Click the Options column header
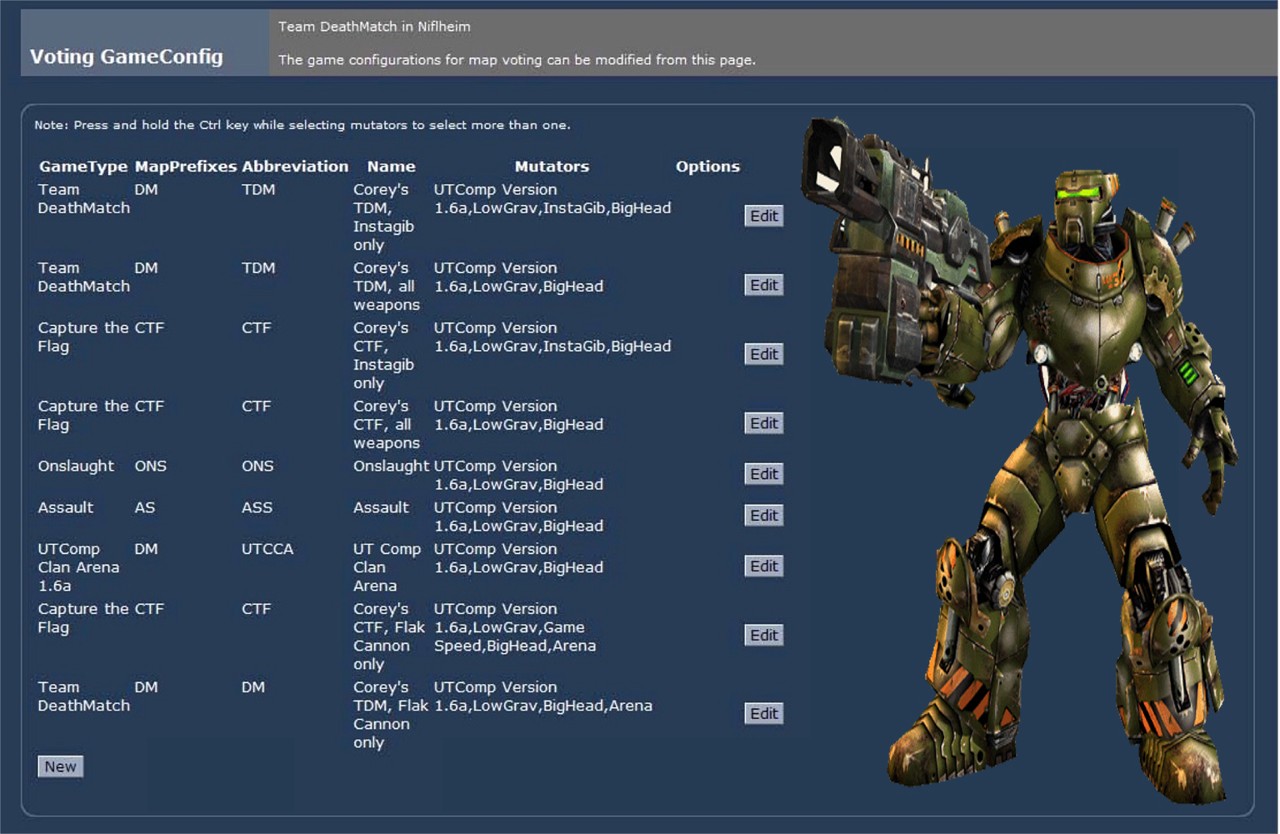 pos(708,166)
